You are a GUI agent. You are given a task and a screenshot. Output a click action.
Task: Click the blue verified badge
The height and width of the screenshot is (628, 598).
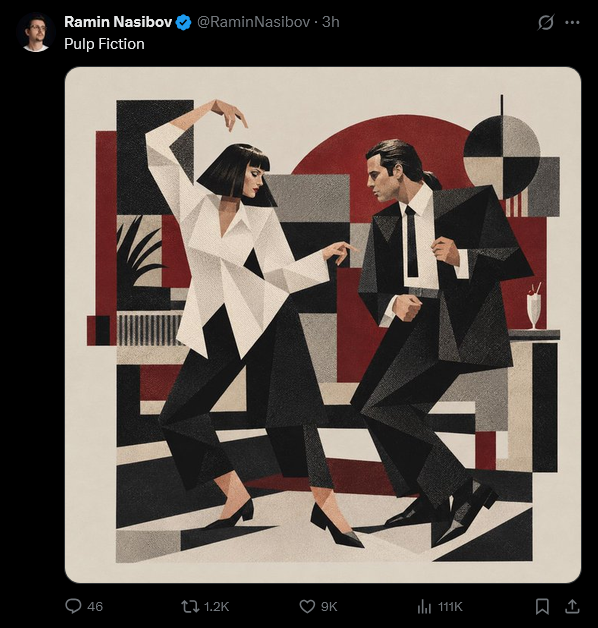pyautogui.click(x=183, y=22)
